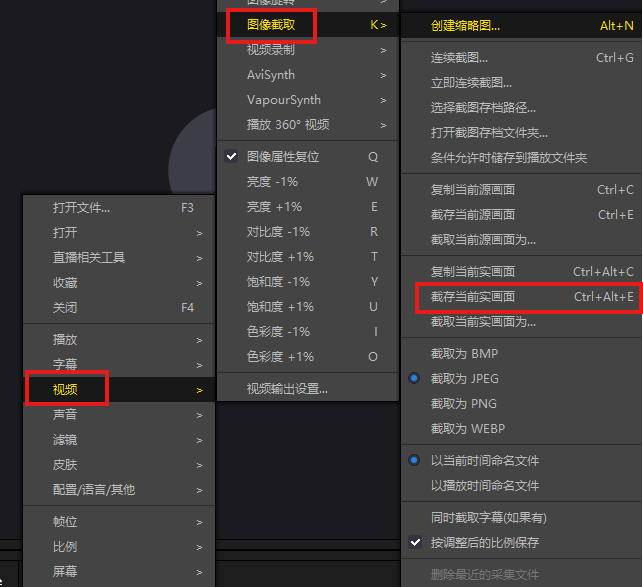Click 打开截图存档文件夹... entry
The height and width of the screenshot is (587, 643).
tap(521, 132)
